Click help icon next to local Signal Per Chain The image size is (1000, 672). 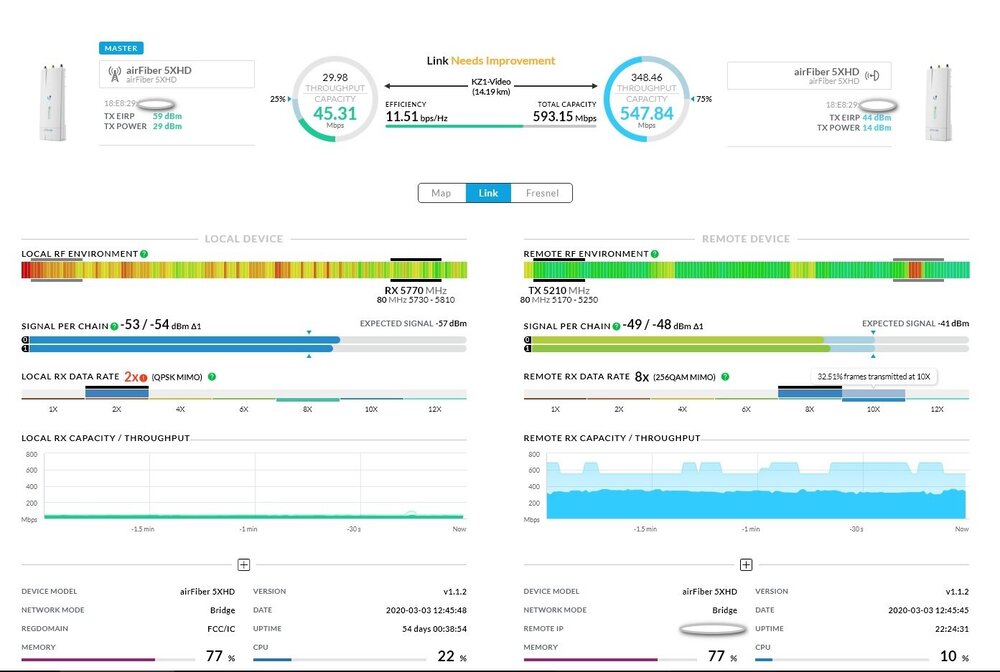pyautogui.click(x=114, y=326)
